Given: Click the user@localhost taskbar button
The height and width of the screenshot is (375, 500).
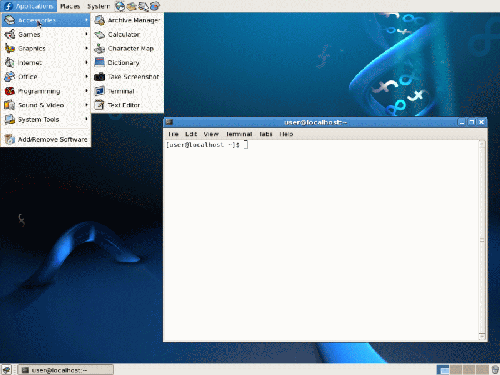Looking at the screenshot, I should click(x=65, y=370).
